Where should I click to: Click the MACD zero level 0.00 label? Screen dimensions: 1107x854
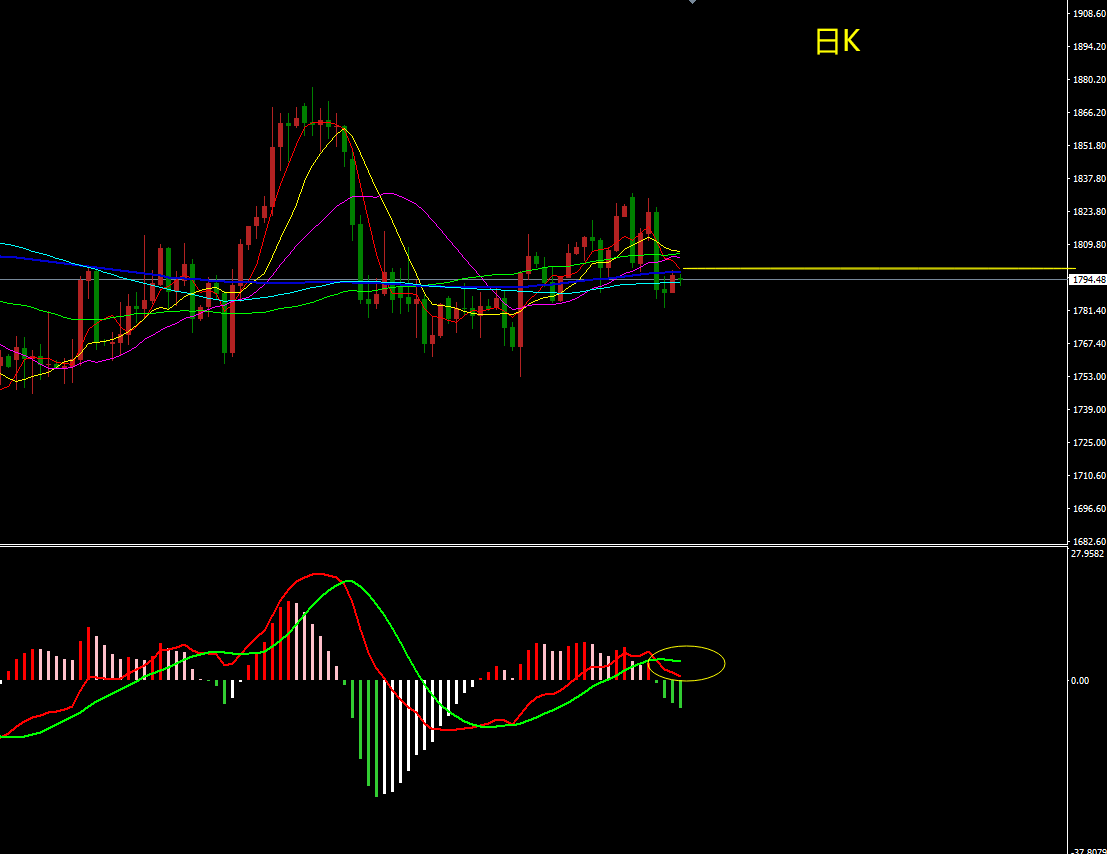click(x=1080, y=681)
